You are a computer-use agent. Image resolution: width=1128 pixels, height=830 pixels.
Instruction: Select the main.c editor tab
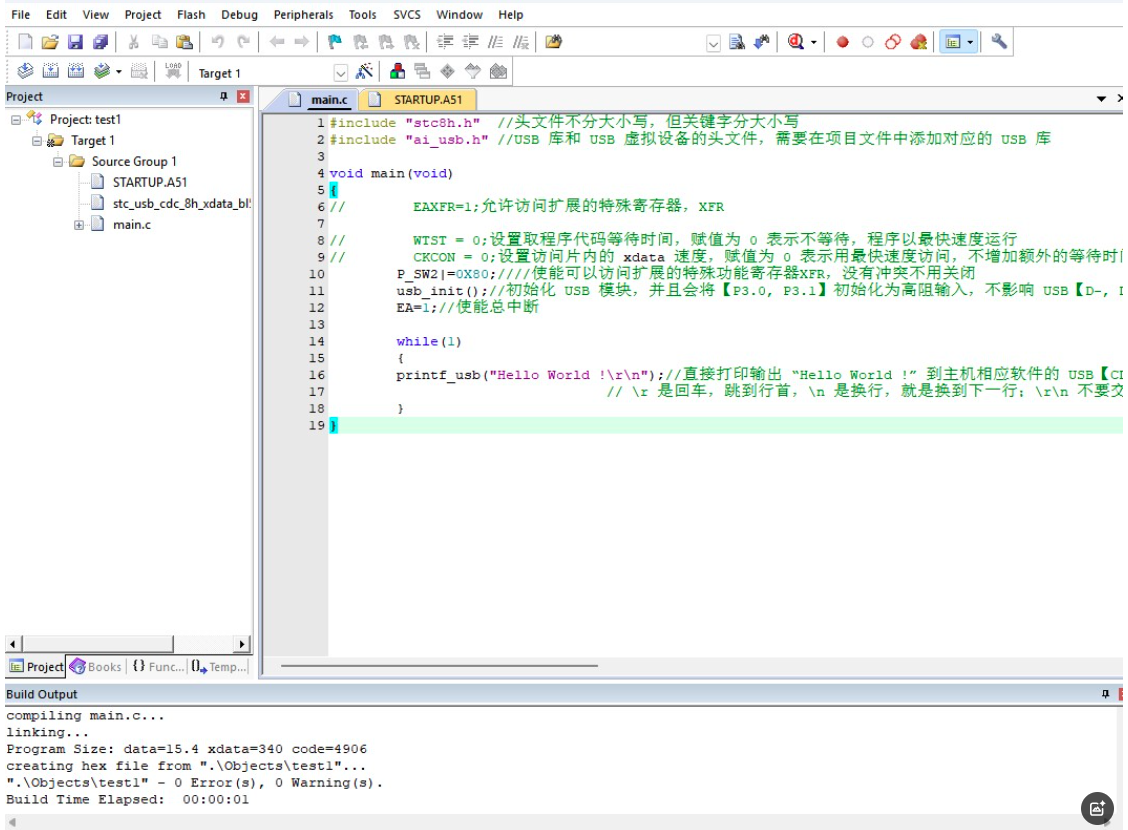pyautogui.click(x=319, y=99)
